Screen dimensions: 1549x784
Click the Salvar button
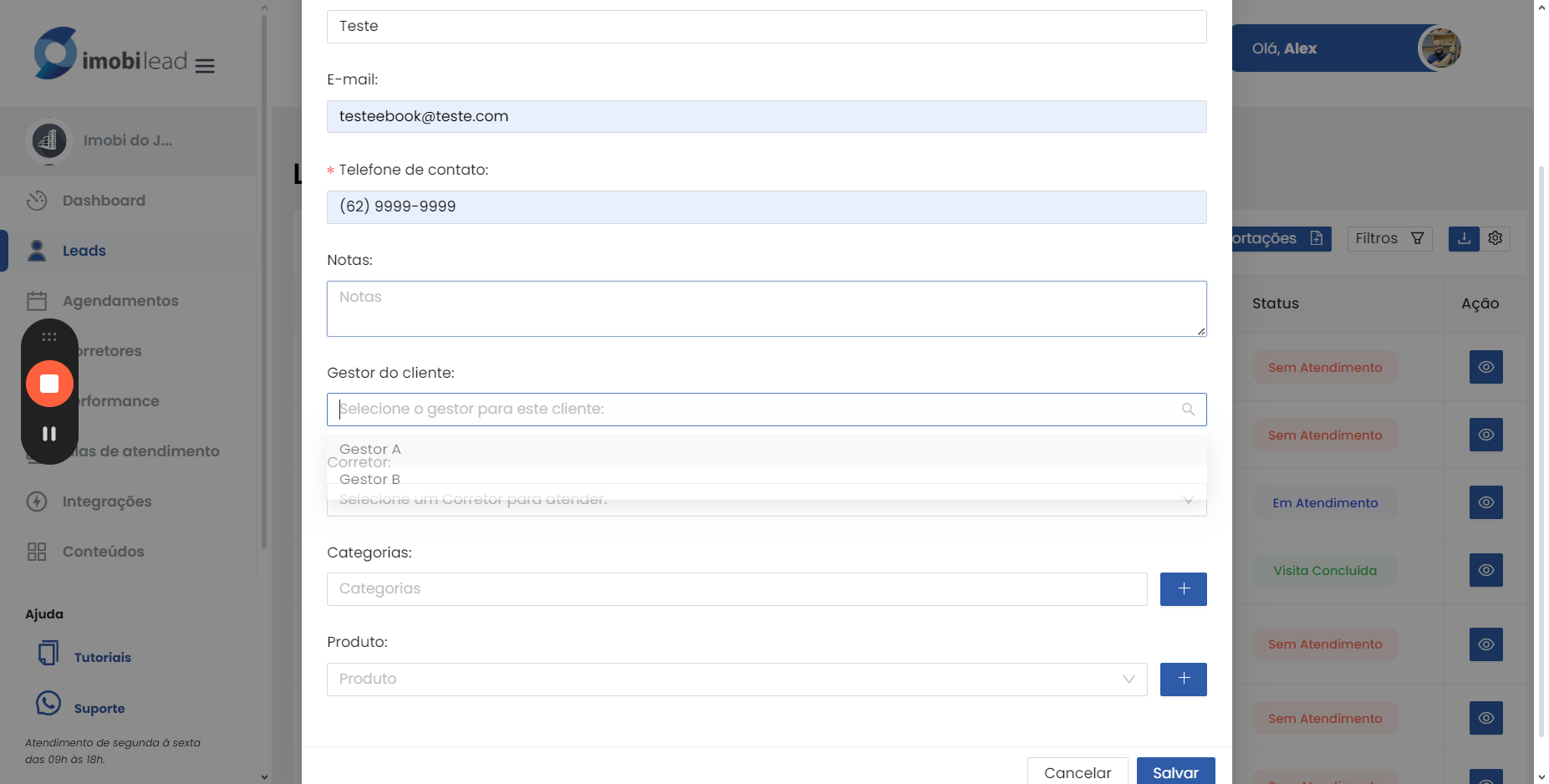(1174, 772)
